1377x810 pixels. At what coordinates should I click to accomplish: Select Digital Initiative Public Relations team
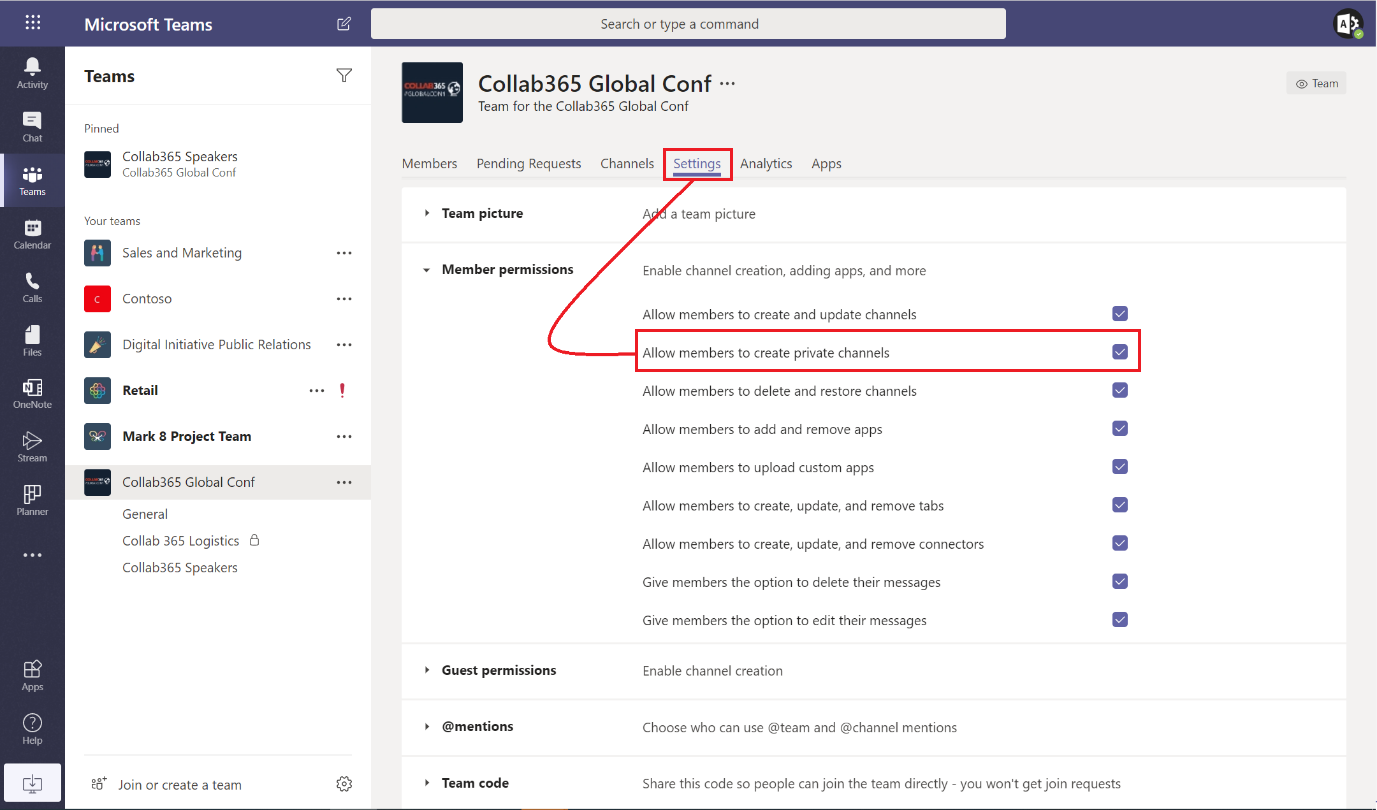(x=216, y=345)
